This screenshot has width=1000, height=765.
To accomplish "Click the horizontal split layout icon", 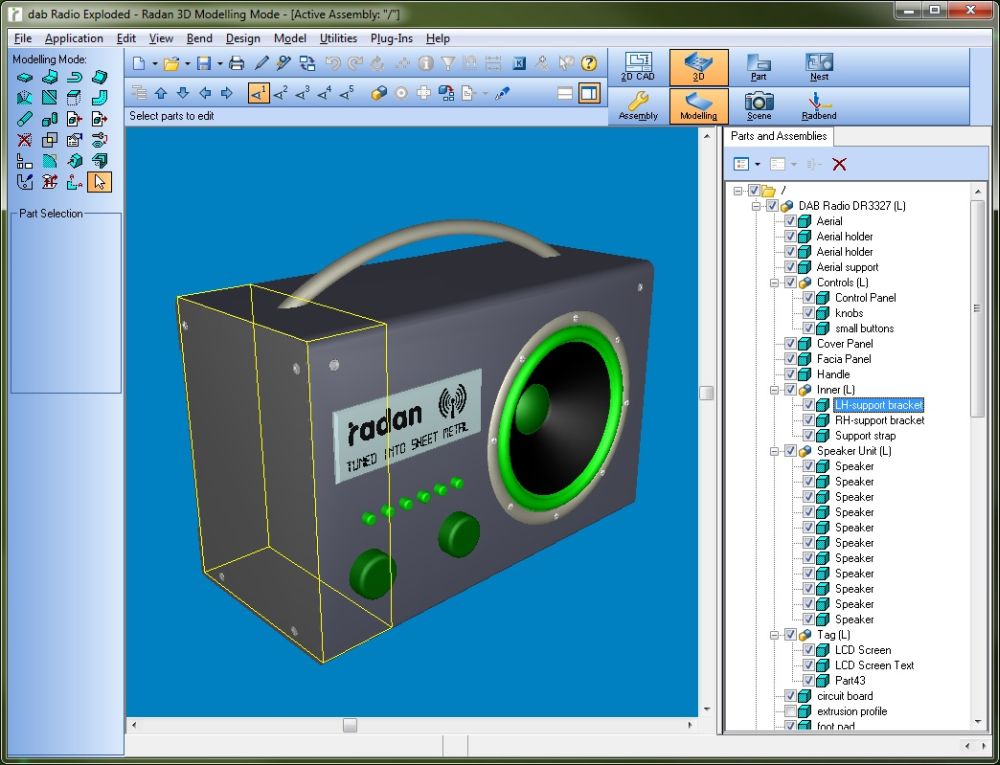I will click(x=564, y=93).
